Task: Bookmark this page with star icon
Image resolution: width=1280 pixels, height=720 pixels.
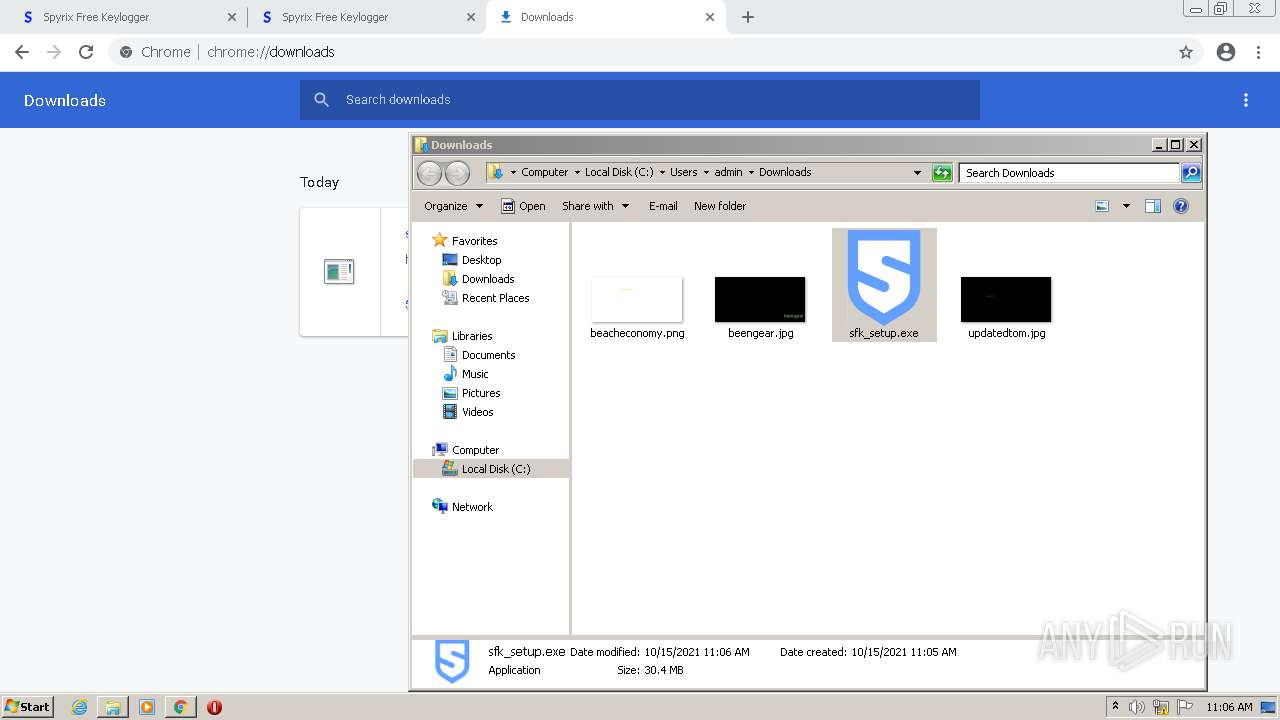Action: pos(1186,52)
